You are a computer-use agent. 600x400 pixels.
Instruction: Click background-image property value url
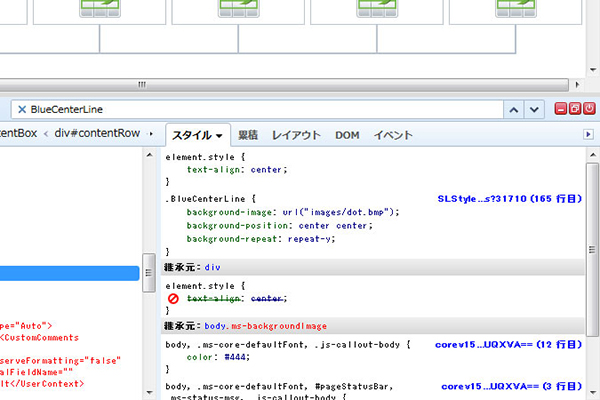point(339,212)
